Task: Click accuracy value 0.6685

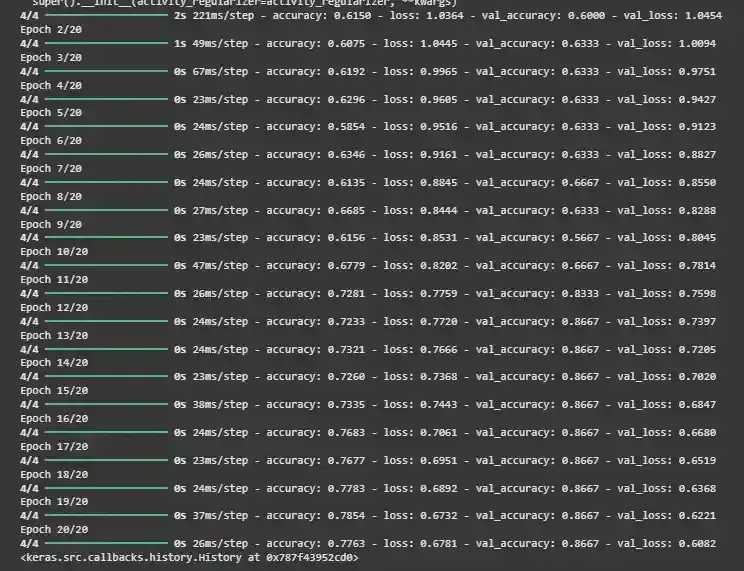Action: click(346, 211)
